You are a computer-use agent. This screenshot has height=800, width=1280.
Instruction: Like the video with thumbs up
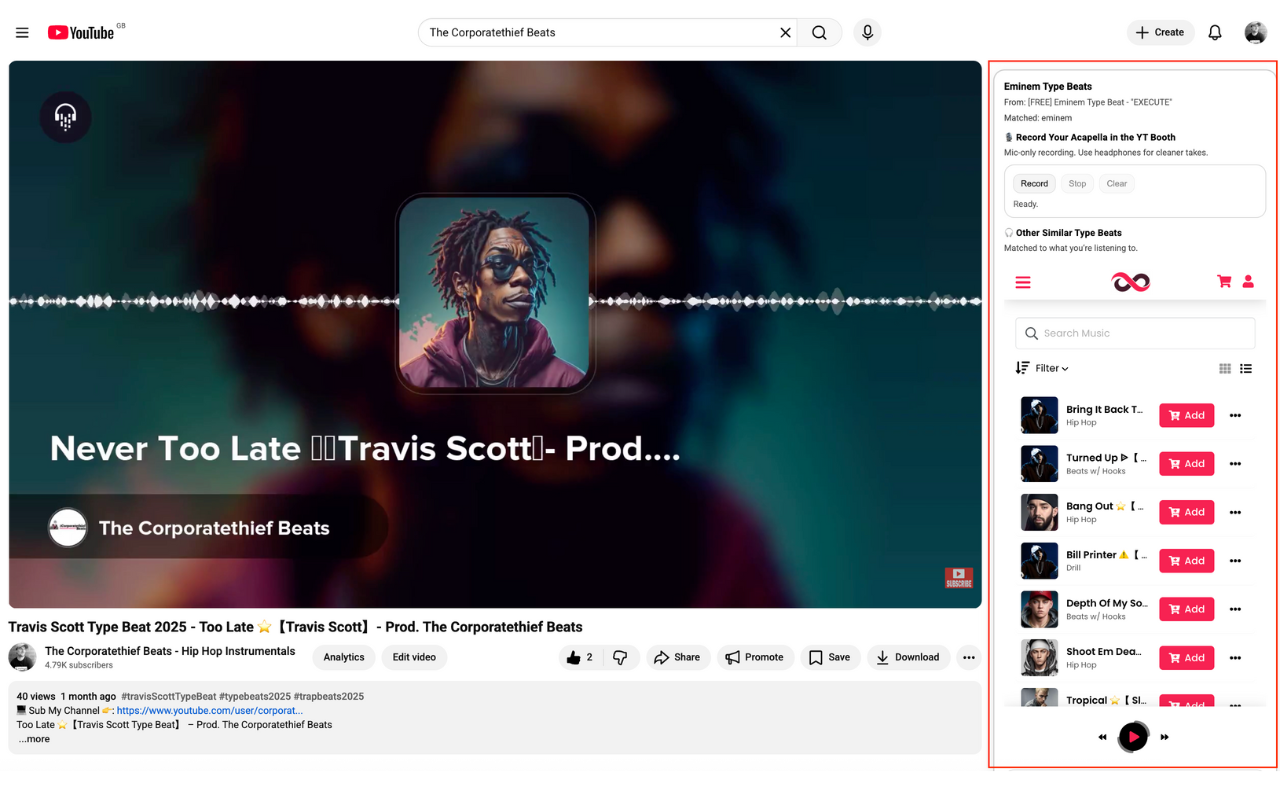pyautogui.click(x=580, y=657)
